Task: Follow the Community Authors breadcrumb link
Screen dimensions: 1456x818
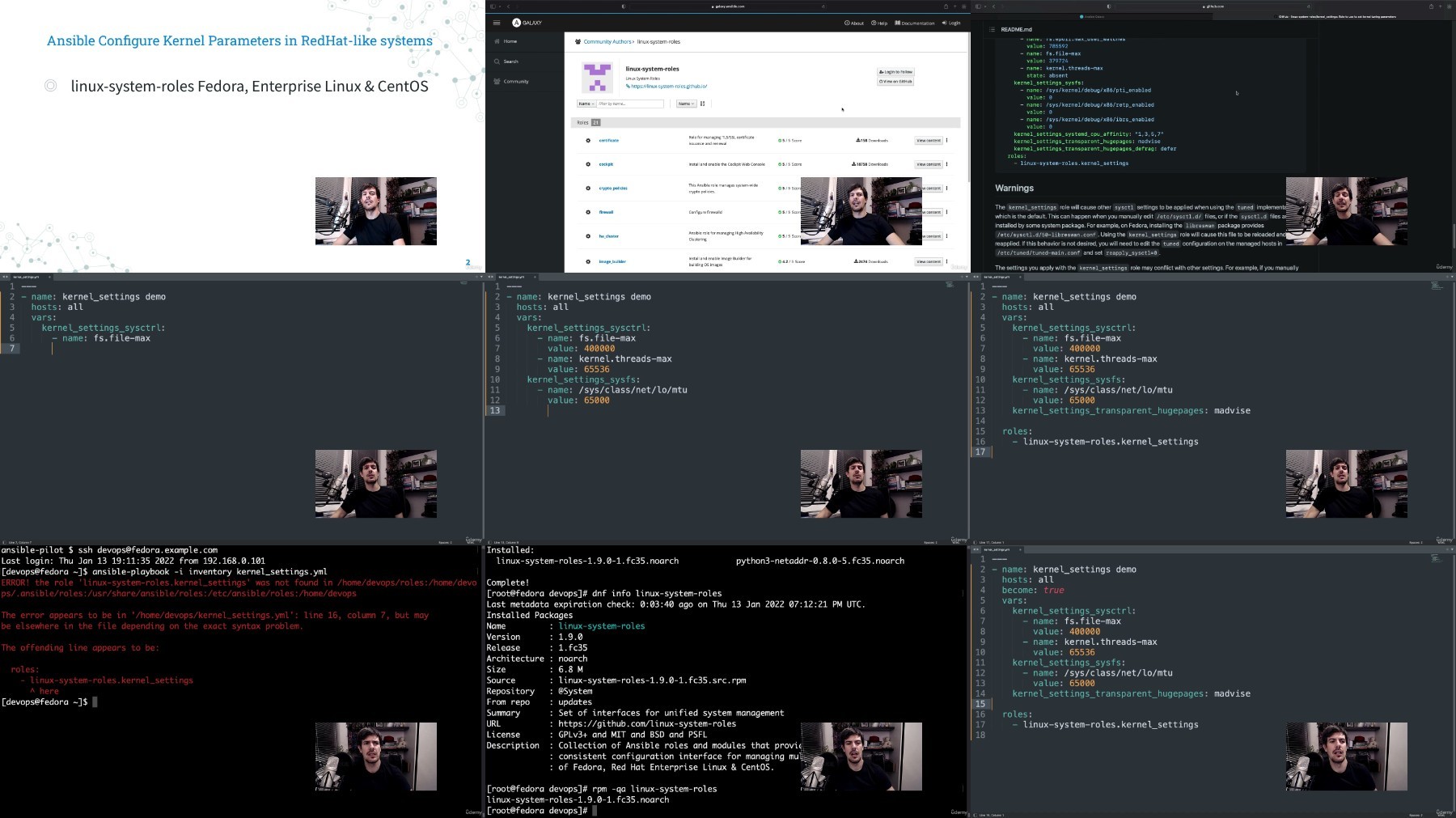Action: tap(607, 41)
